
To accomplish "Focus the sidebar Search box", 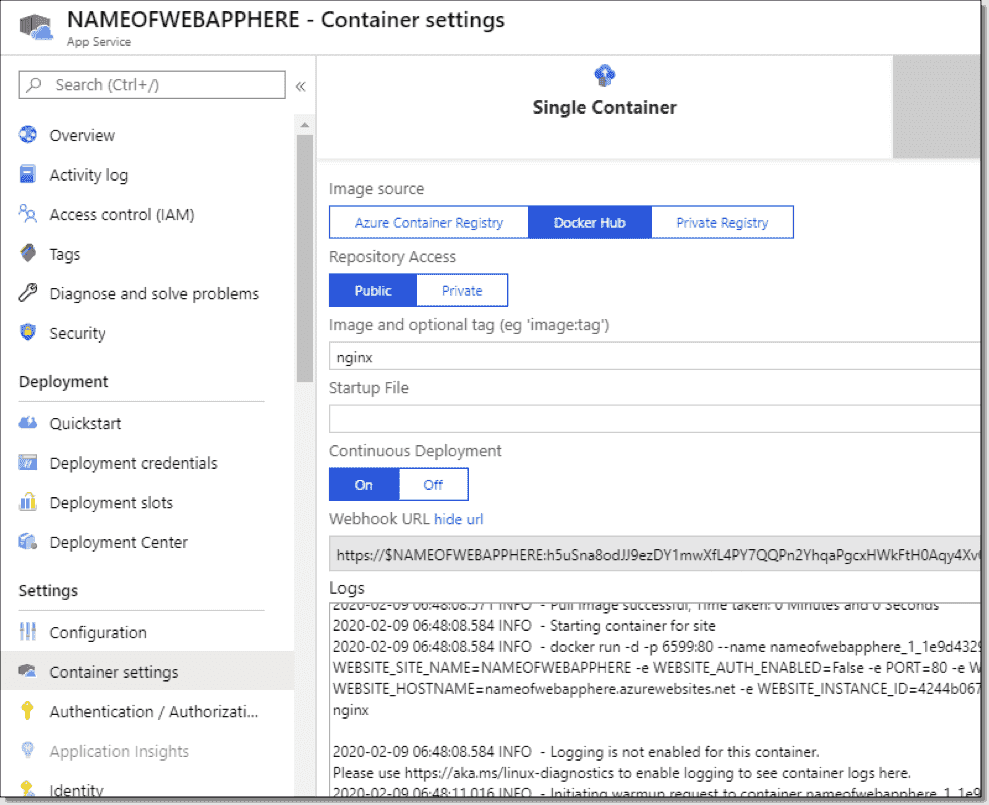I will click(152, 85).
